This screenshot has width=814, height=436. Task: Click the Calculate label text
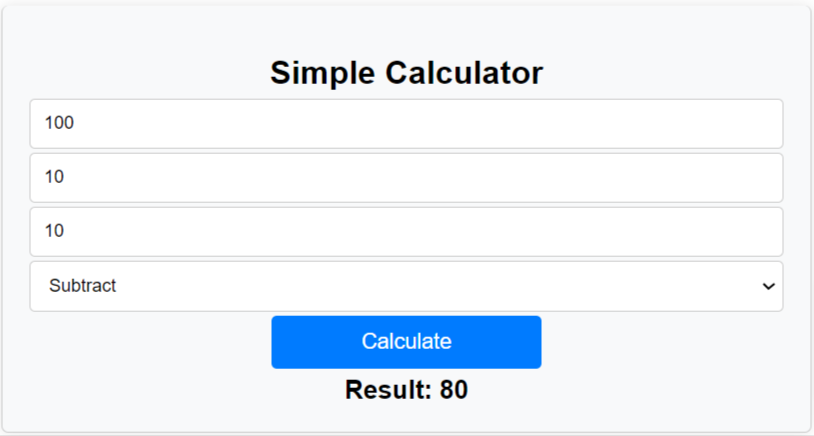pyautogui.click(x=406, y=342)
